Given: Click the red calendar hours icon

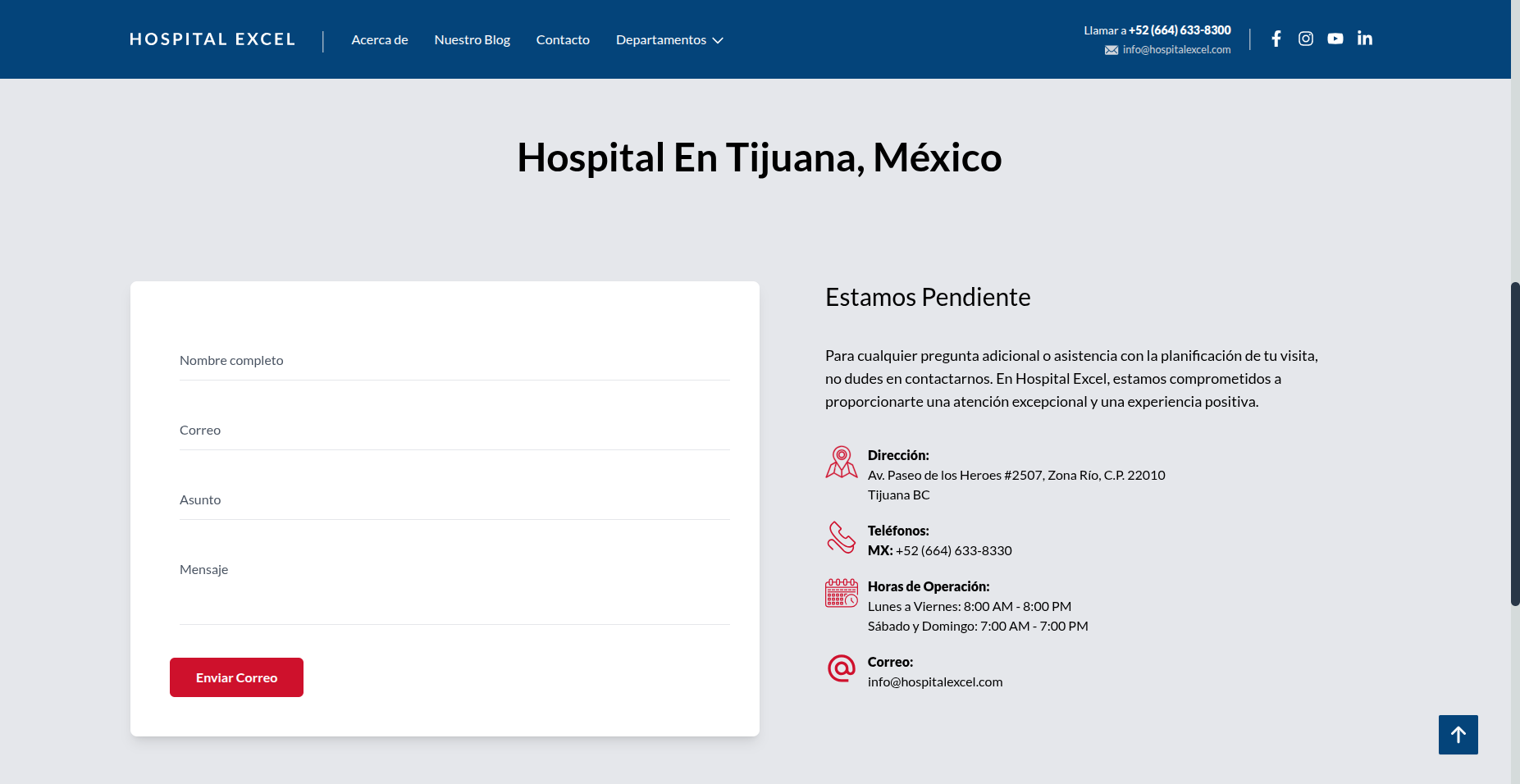Looking at the screenshot, I should click(x=841, y=593).
